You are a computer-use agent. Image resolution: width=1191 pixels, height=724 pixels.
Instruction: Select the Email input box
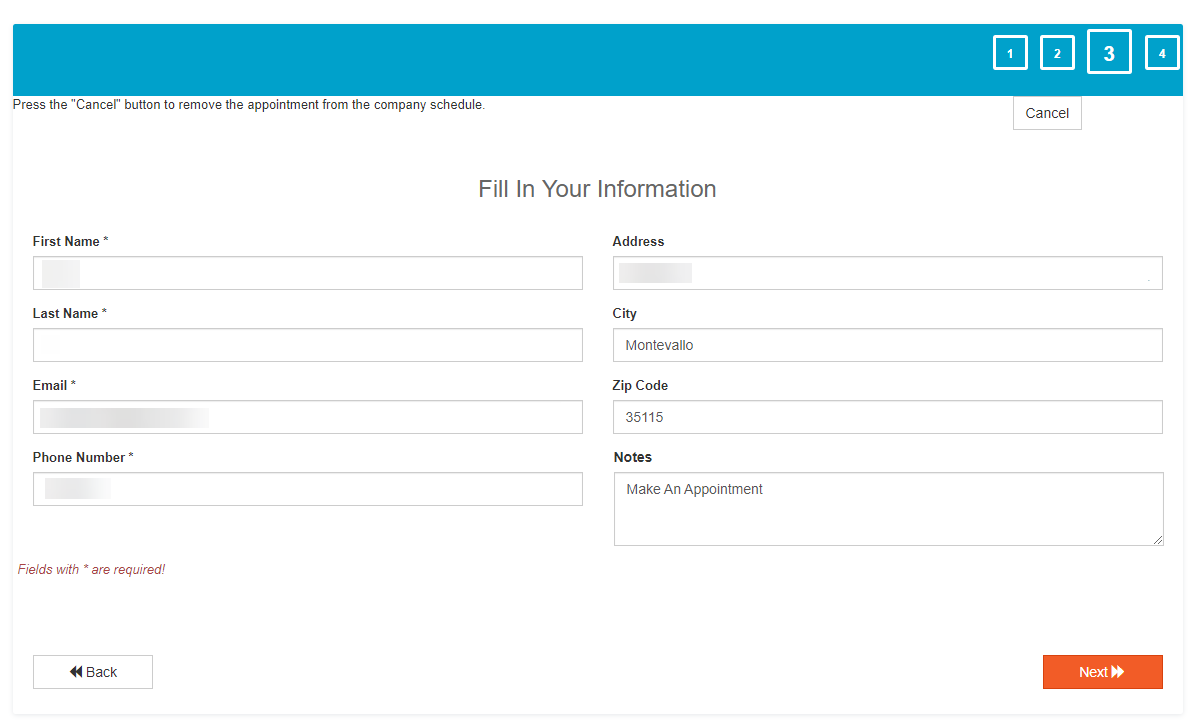click(307, 417)
